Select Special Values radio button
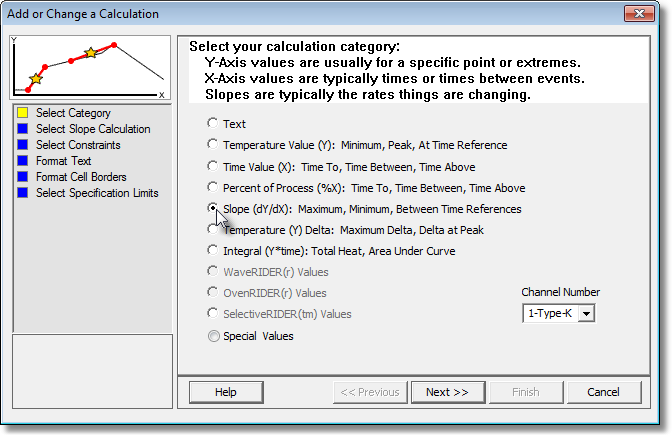Image resolution: width=672 pixels, height=437 pixels. tap(213, 336)
